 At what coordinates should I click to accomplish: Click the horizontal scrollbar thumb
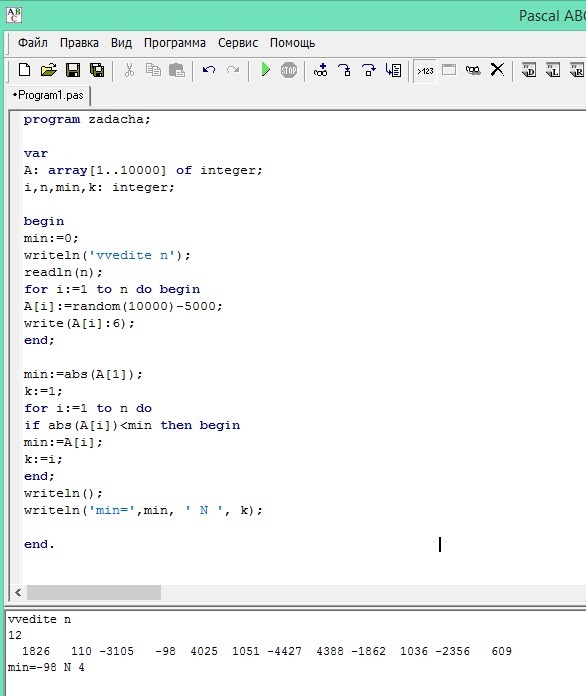click(x=94, y=592)
